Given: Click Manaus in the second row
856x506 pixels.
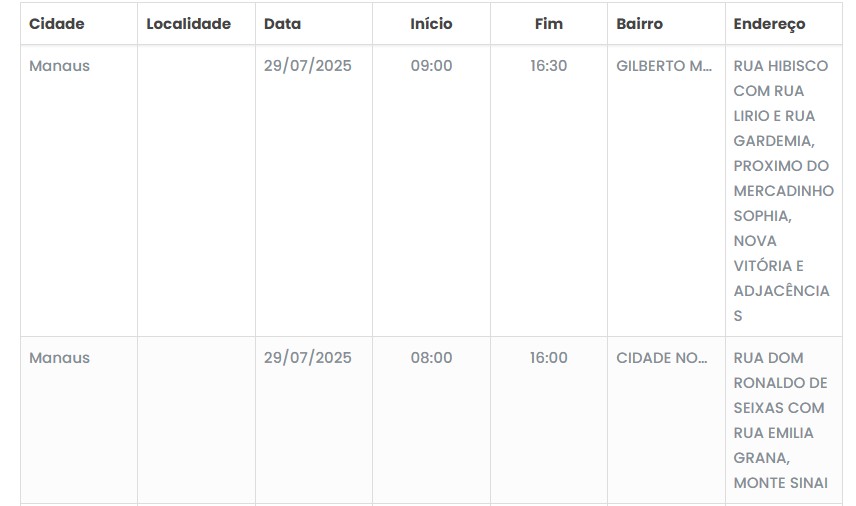Looking at the screenshot, I should pos(59,358).
